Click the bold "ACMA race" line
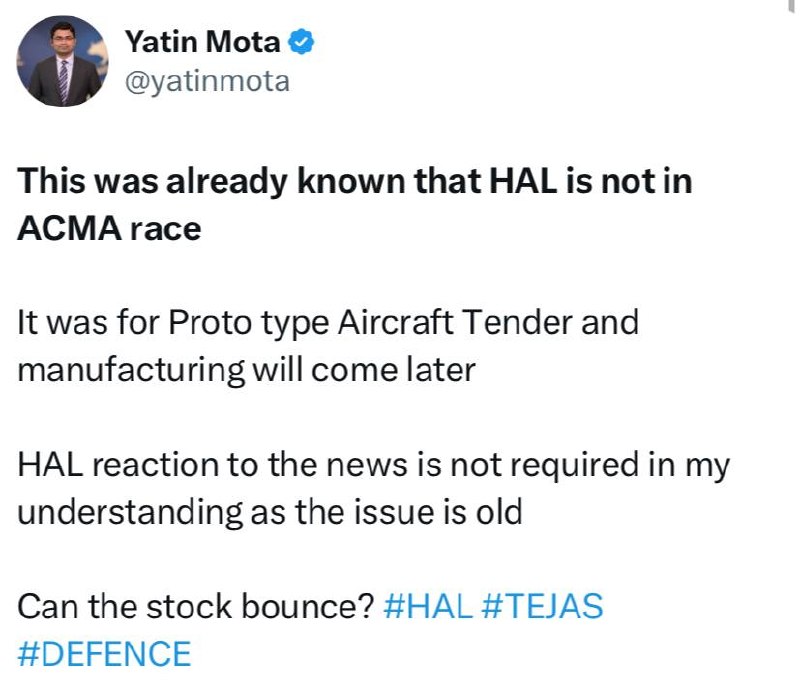800x691 pixels. pos(110,229)
